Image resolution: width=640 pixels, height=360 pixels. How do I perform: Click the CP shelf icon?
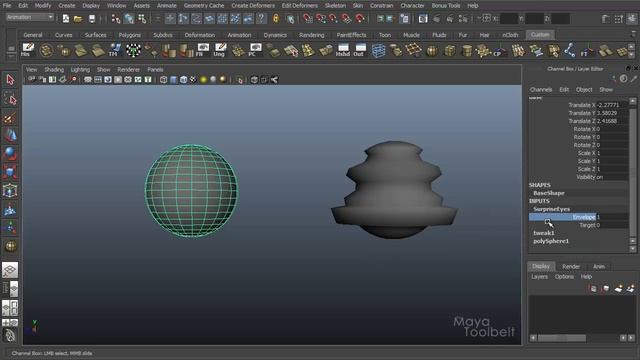click(499, 51)
